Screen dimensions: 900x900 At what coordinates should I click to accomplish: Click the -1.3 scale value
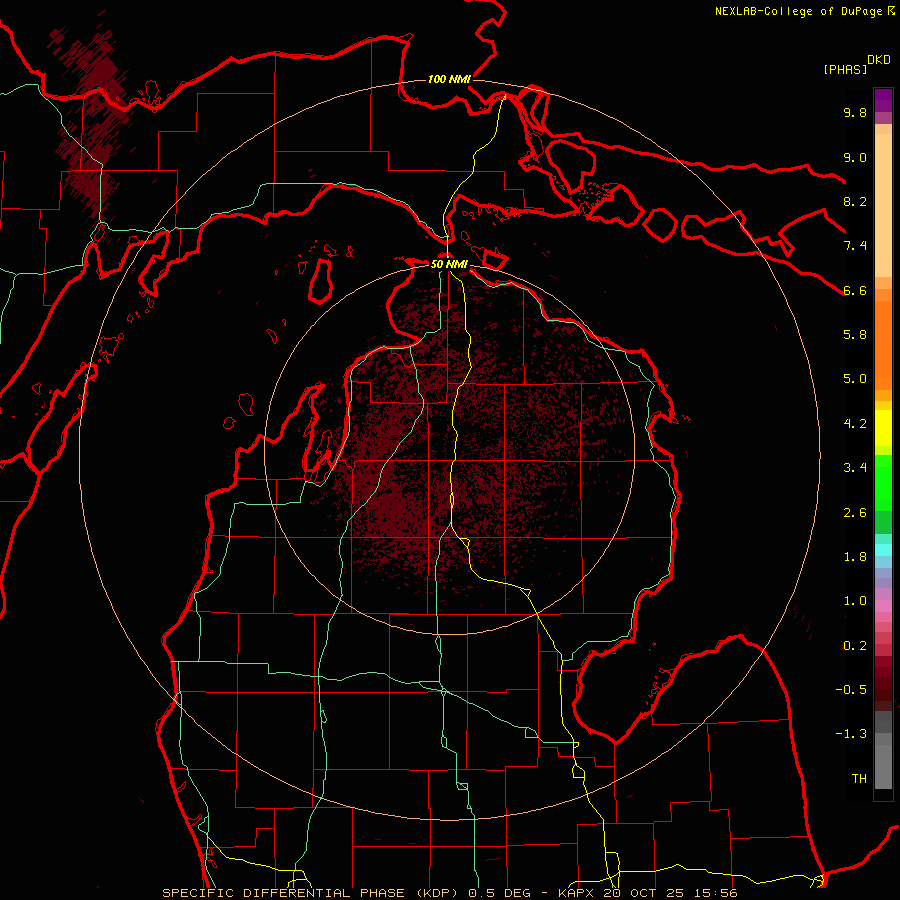click(851, 734)
